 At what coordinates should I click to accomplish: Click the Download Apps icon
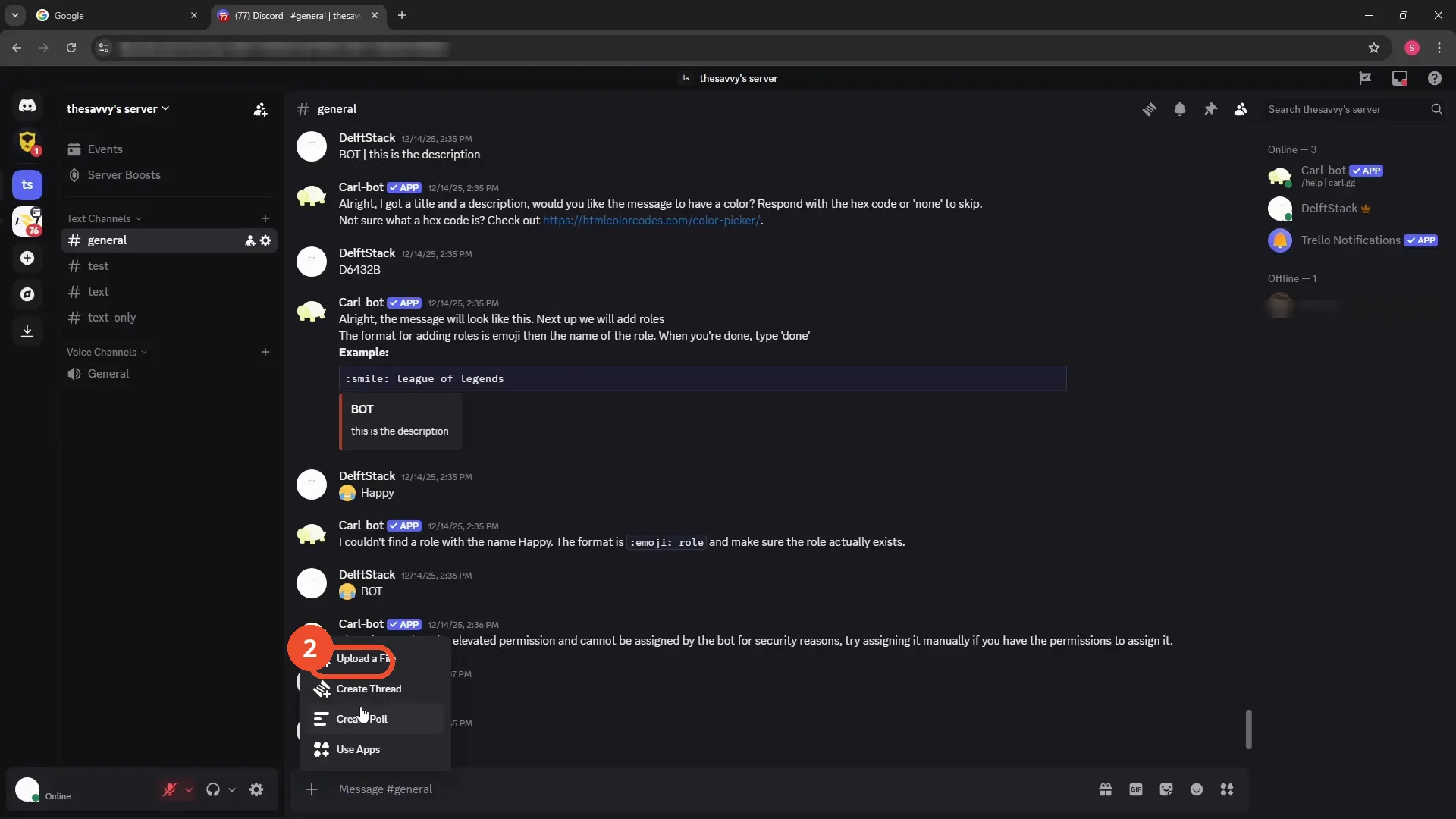[27, 331]
